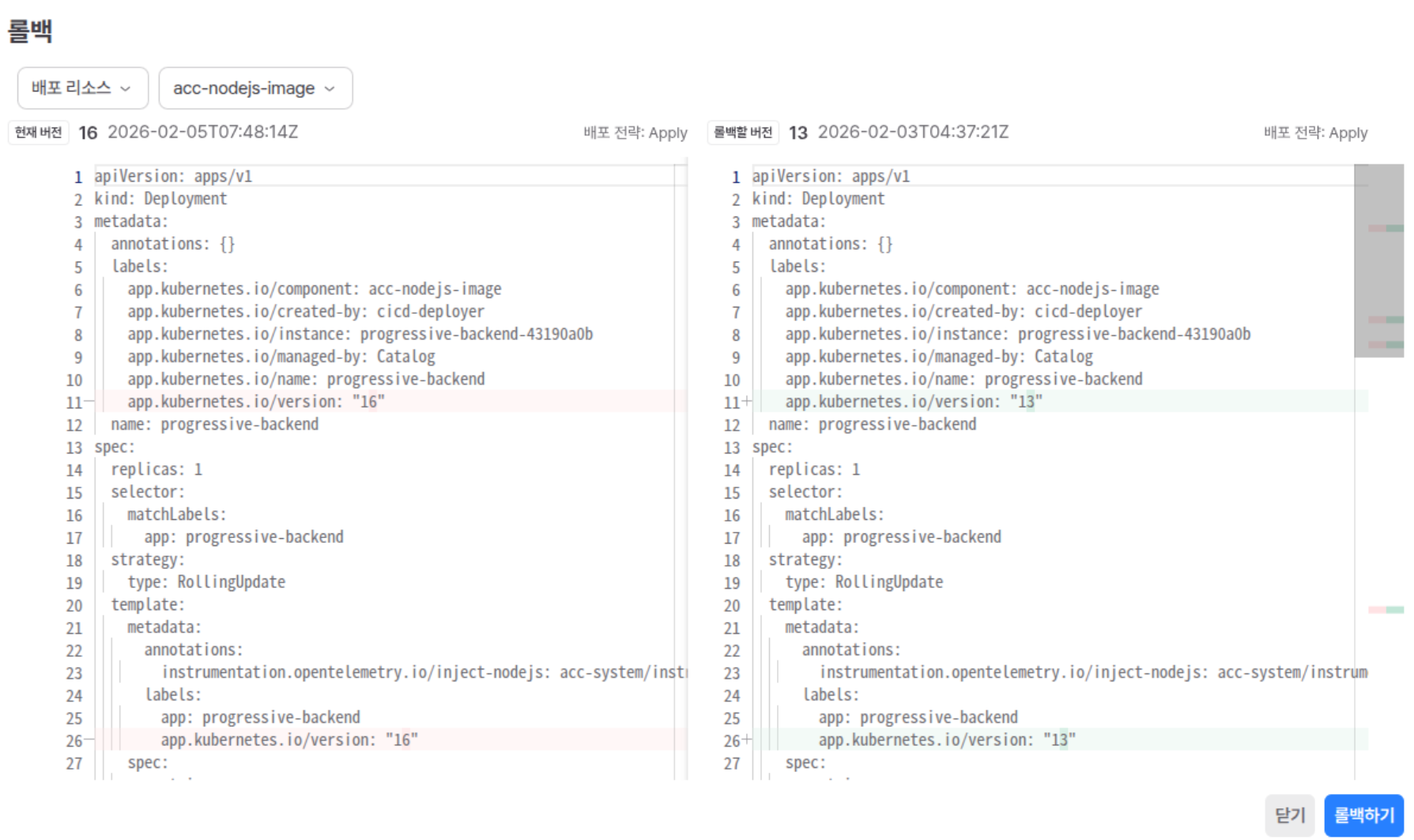Click removed line version "16" on line 11
The image size is (1414, 840).
point(256,401)
